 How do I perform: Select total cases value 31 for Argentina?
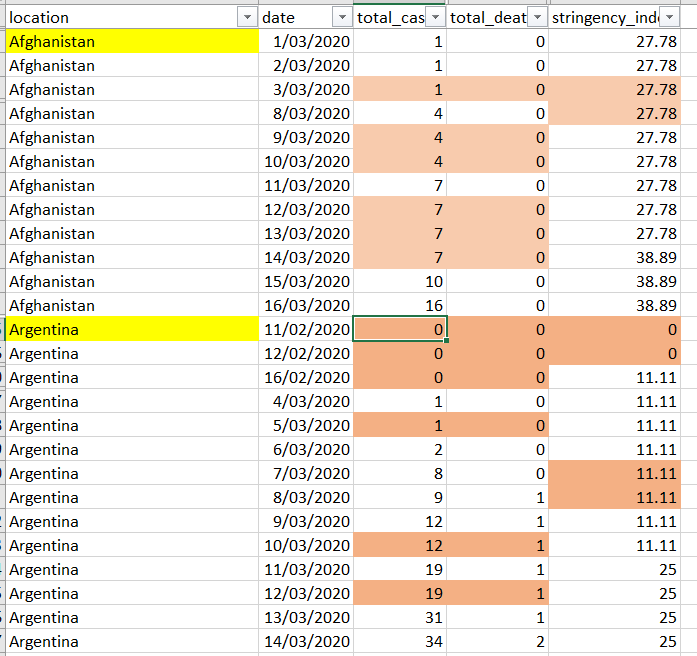[x=400, y=617]
